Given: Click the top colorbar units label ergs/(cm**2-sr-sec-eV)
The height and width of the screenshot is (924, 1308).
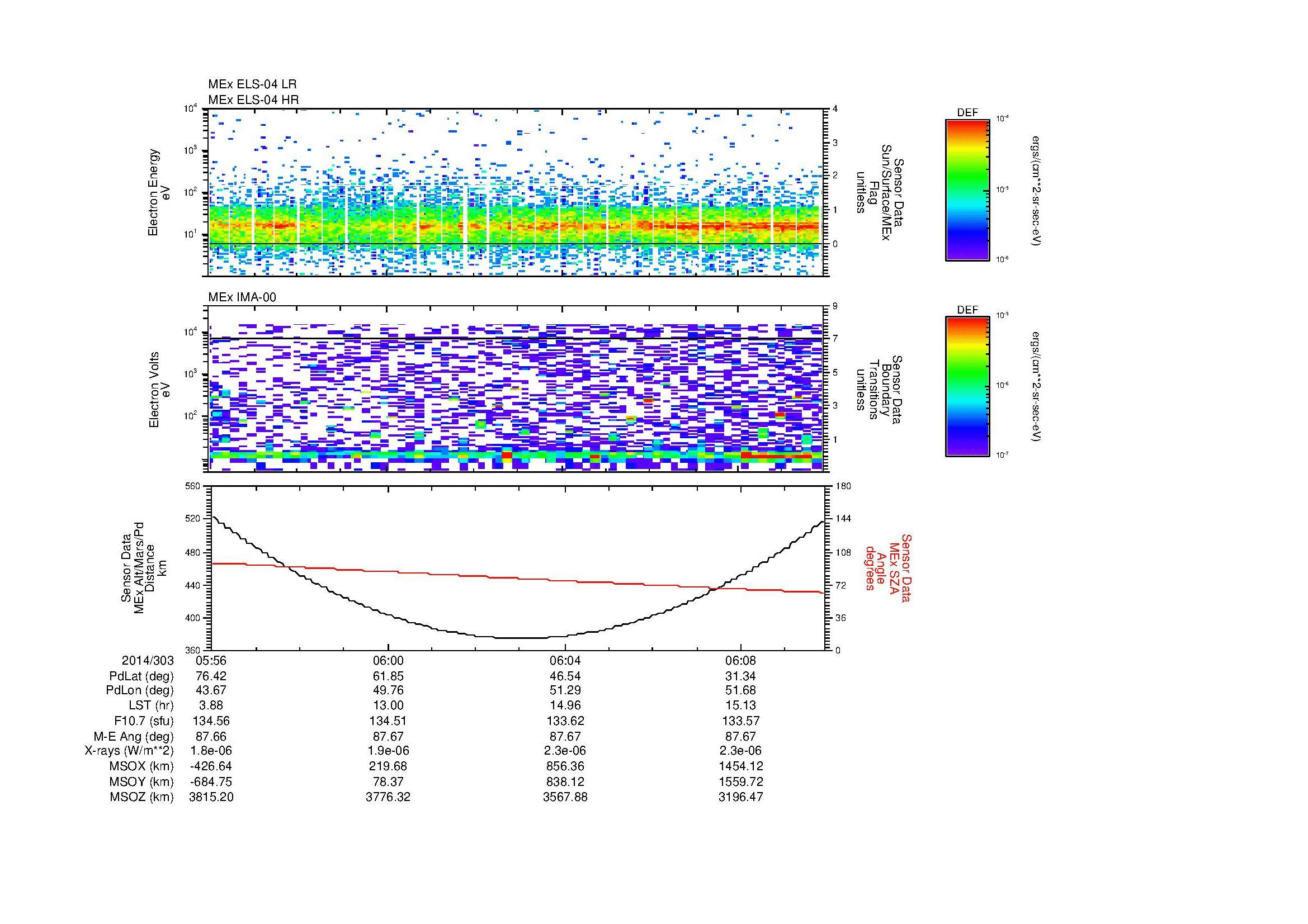Looking at the screenshot, I should (1036, 190).
